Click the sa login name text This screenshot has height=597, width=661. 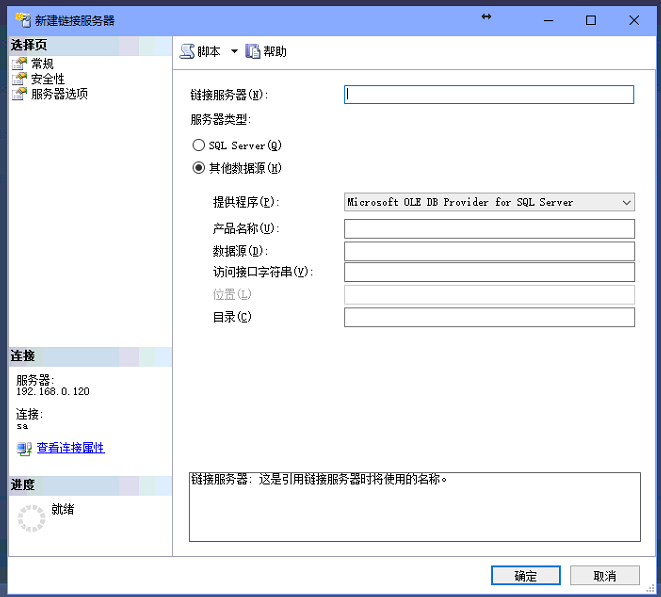[x=22, y=426]
